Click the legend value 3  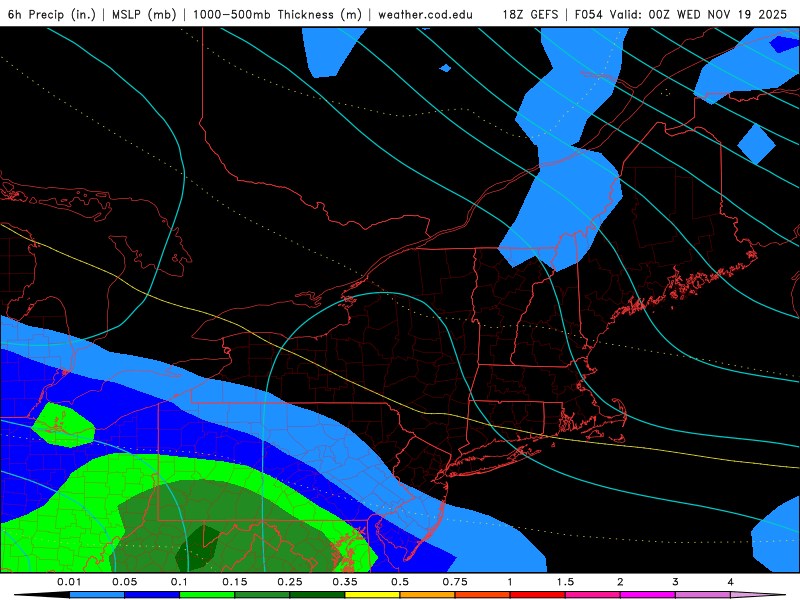coord(676,582)
